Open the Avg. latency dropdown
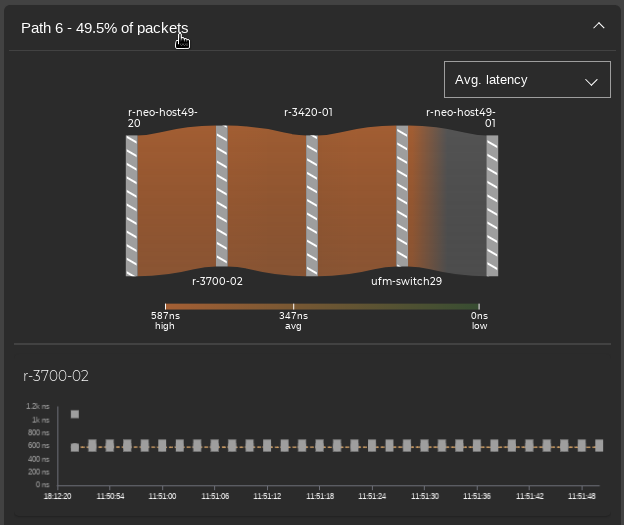 pyautogui.click(x=527, y=80)
